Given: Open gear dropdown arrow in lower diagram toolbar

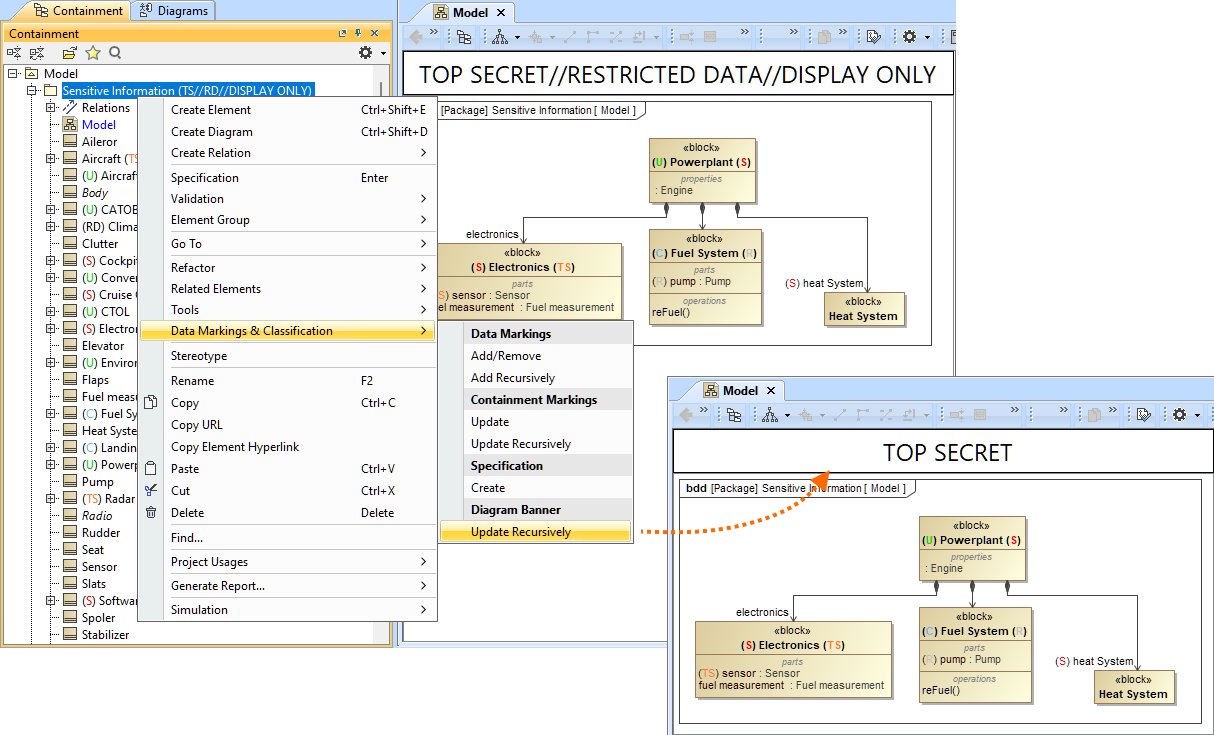Looking at the screenshot, I should [x=1196, y=414].
